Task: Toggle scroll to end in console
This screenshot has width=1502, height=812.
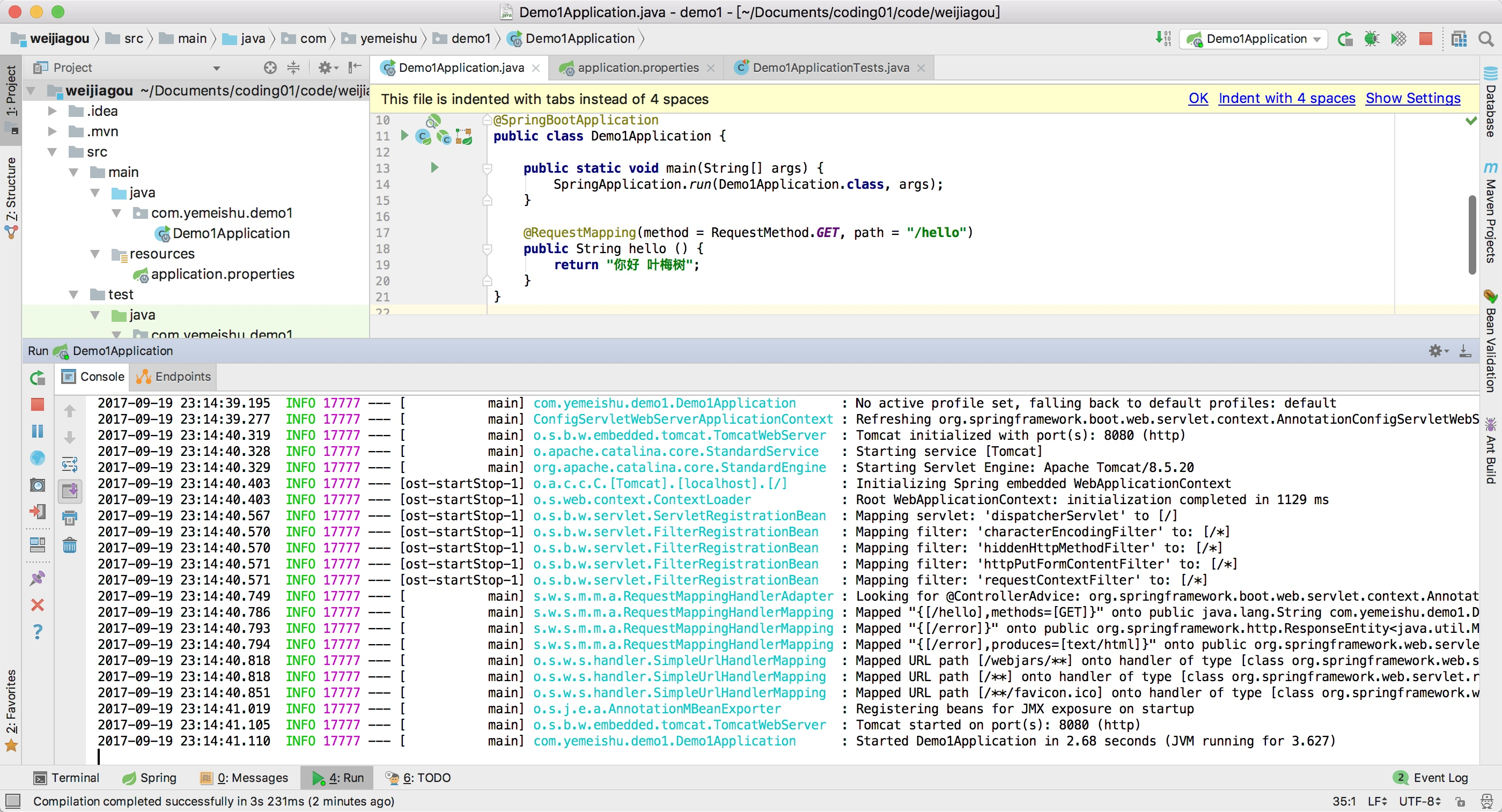Action: pos(69,491)
